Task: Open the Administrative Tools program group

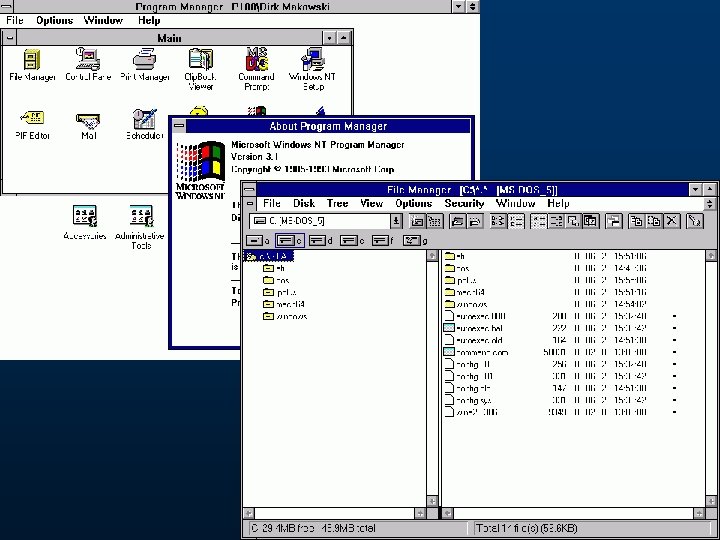Action: 140,216
